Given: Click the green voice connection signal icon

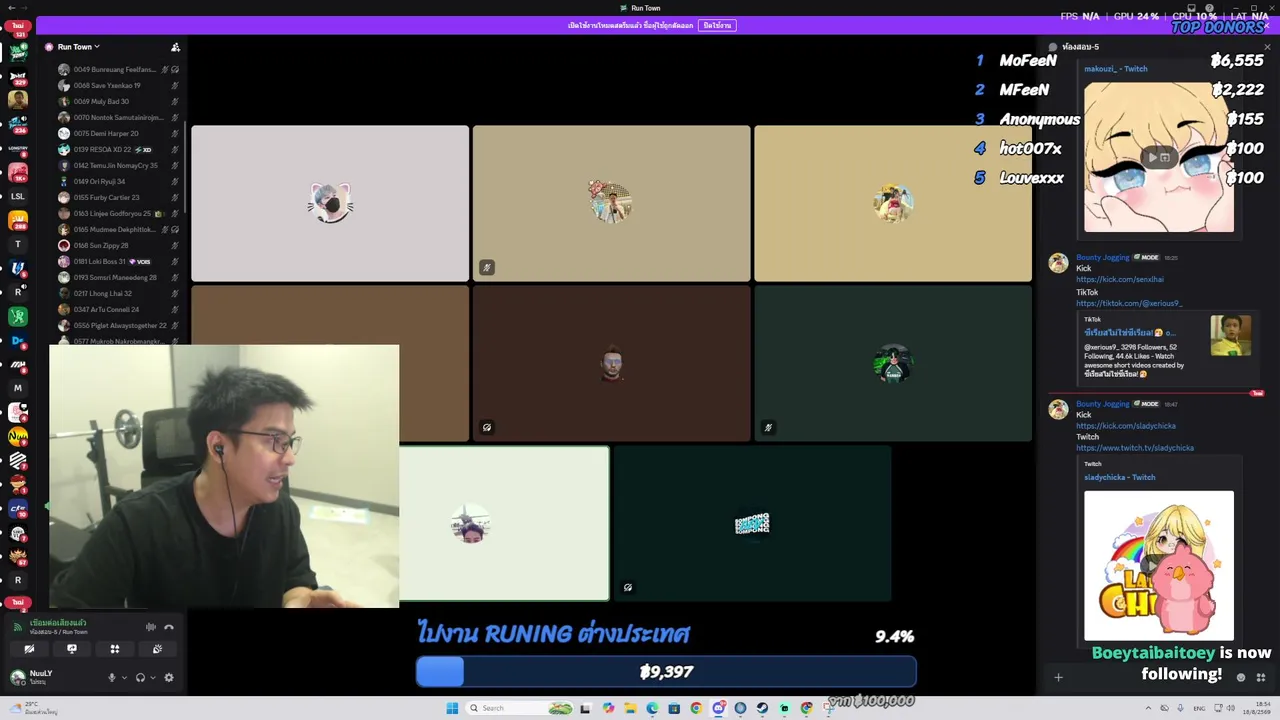Looking at the screenshot, I should pyautogui.click(x=18, y=627).
